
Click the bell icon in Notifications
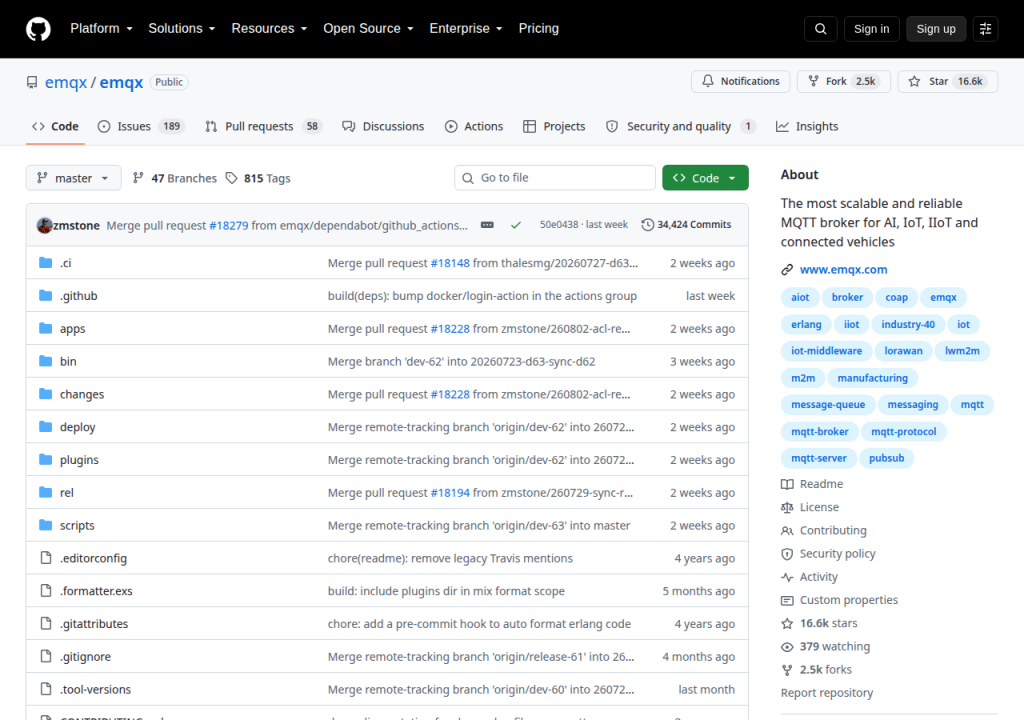[x=708, y=81]
